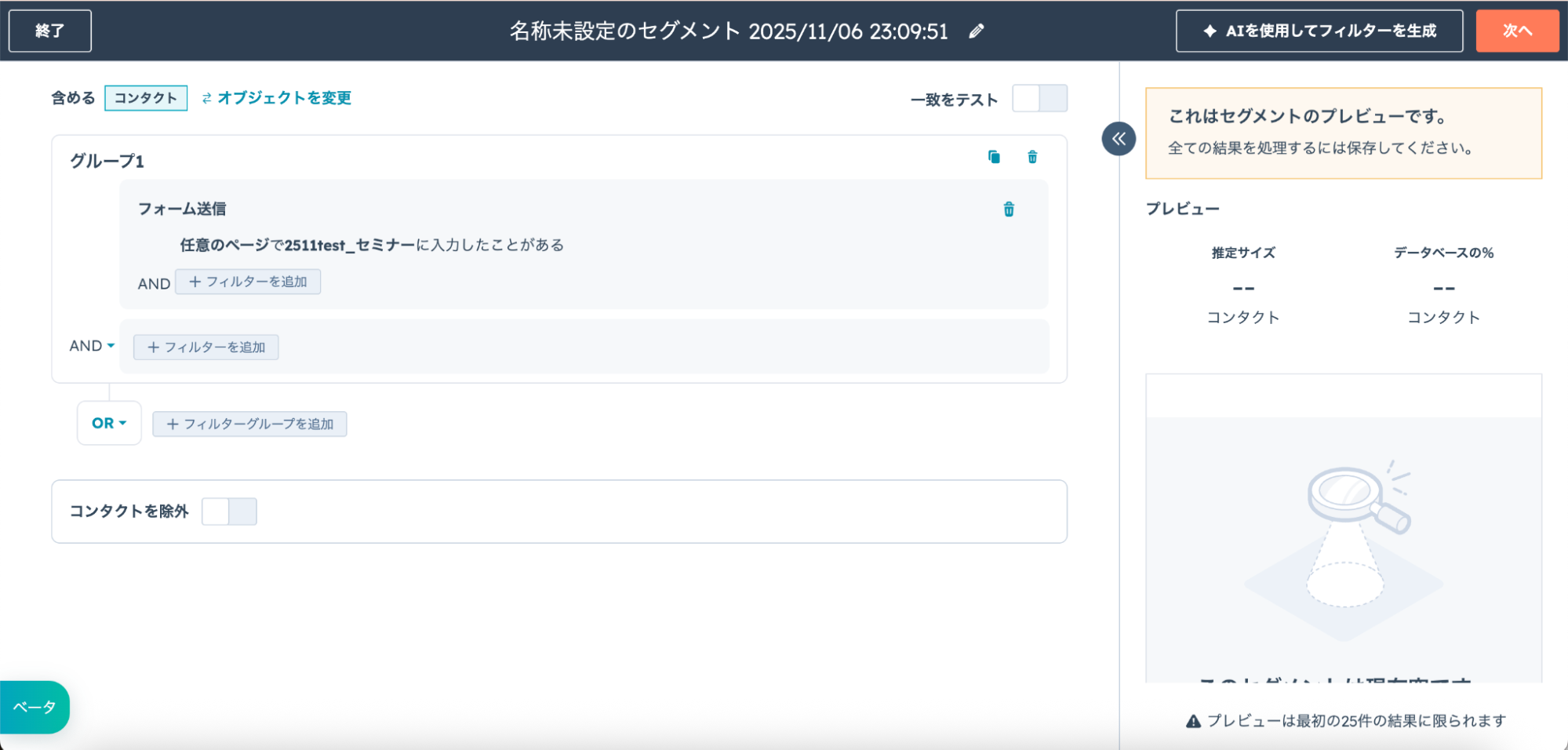Click the pencil icon to rename segment
This screenshot has height=750, width=1568.
pos(976,31)
